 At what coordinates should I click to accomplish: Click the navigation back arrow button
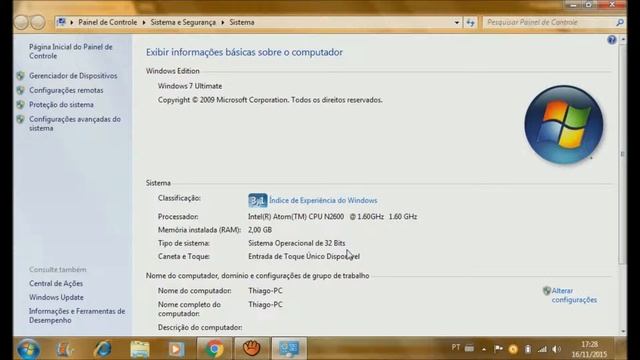(21, 22)
